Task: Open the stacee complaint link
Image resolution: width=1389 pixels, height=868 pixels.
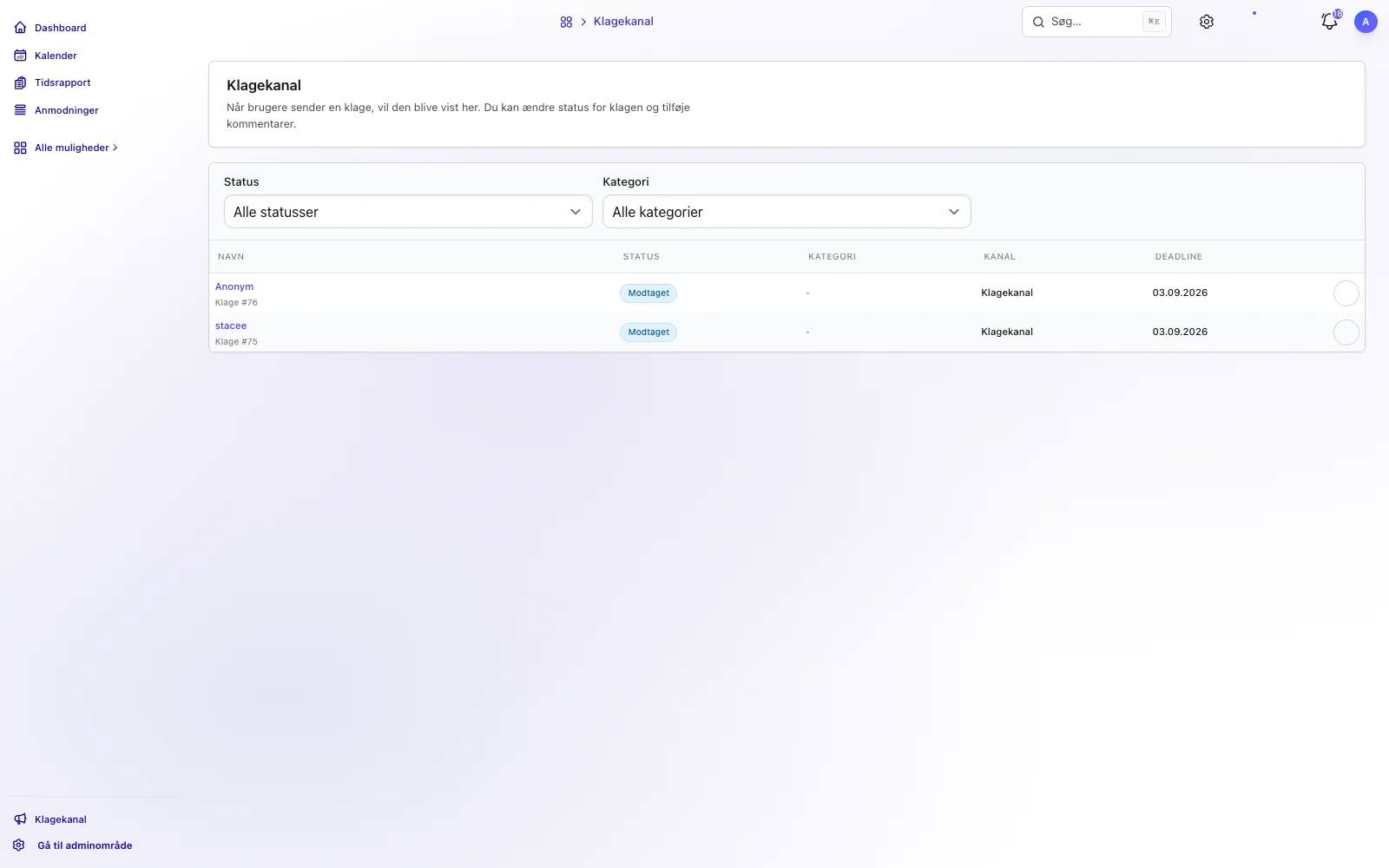Action: [x=231, y=325]
